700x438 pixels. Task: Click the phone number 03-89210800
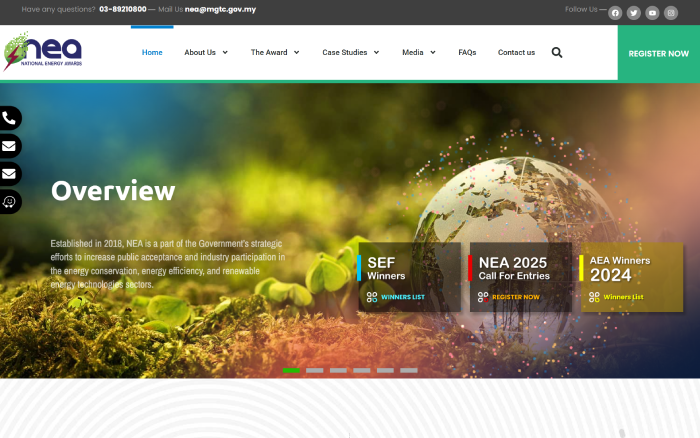coord(123,9)
